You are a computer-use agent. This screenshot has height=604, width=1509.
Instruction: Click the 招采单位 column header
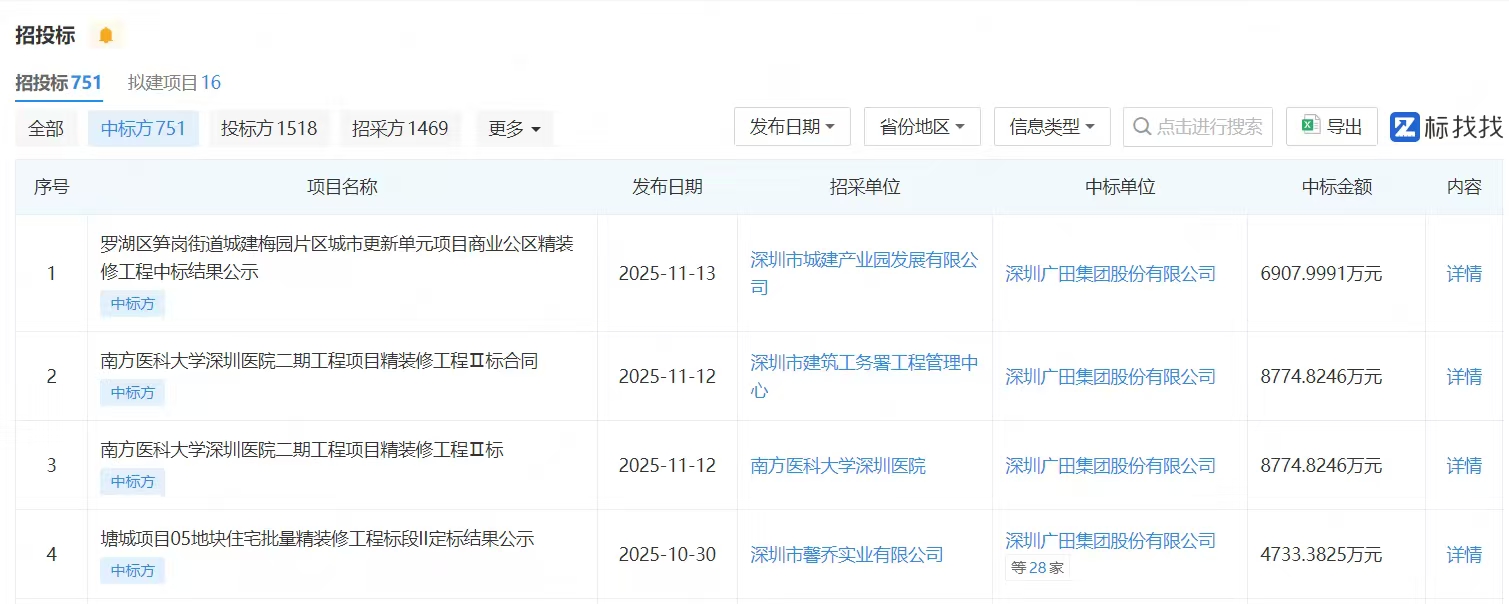point(865,187)
